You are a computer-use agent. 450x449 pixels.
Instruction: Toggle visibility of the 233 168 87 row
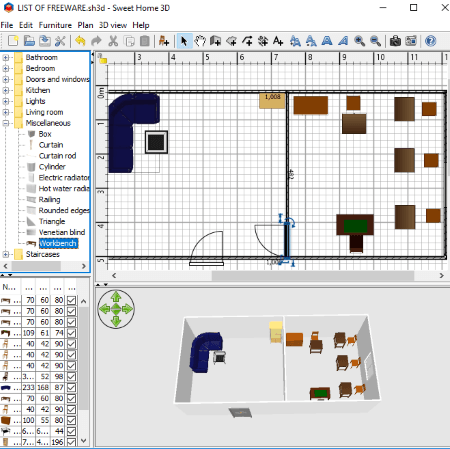71,388
